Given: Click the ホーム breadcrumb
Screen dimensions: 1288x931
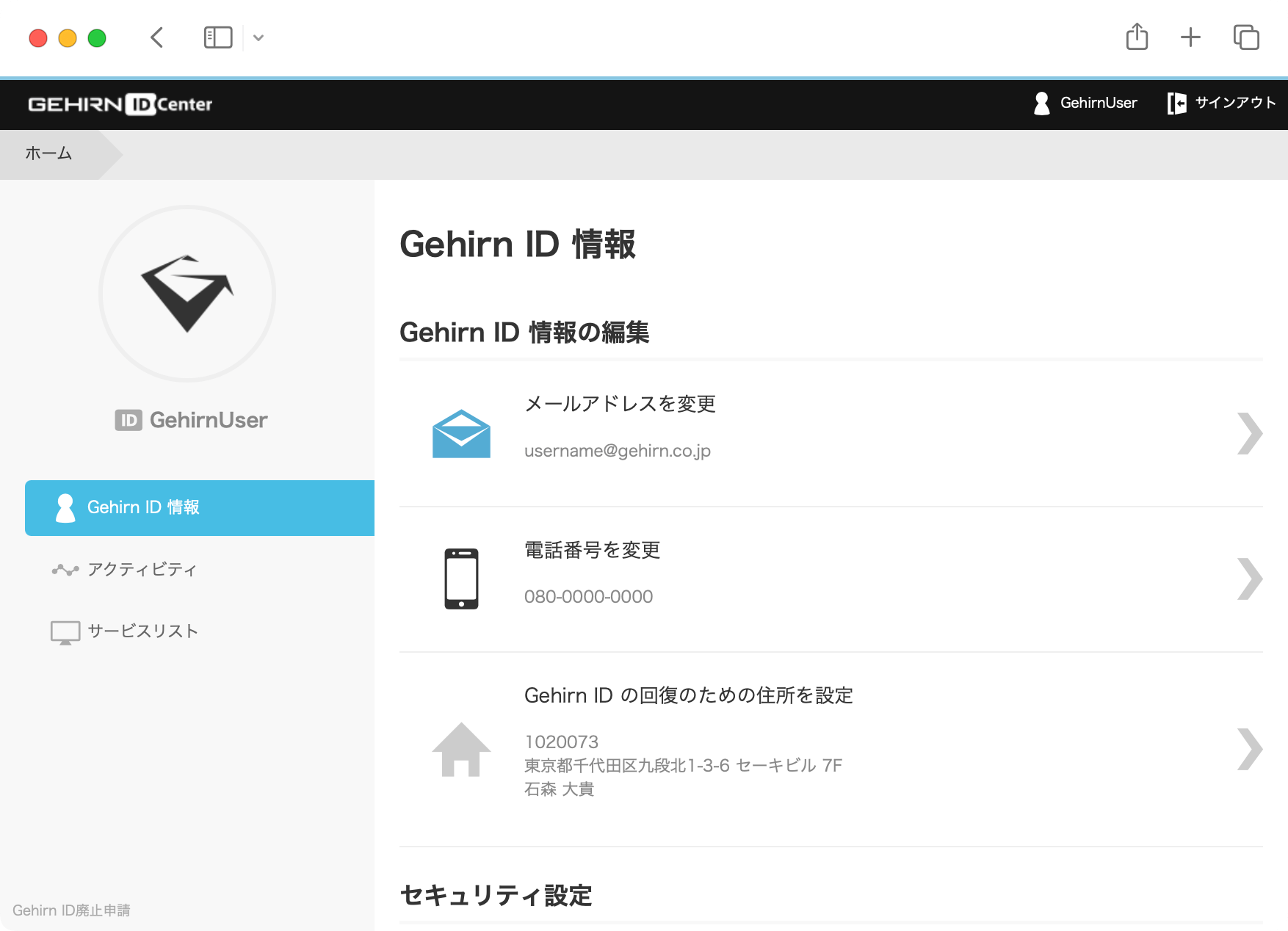Looking at the screenshot, I should [48, 153].
